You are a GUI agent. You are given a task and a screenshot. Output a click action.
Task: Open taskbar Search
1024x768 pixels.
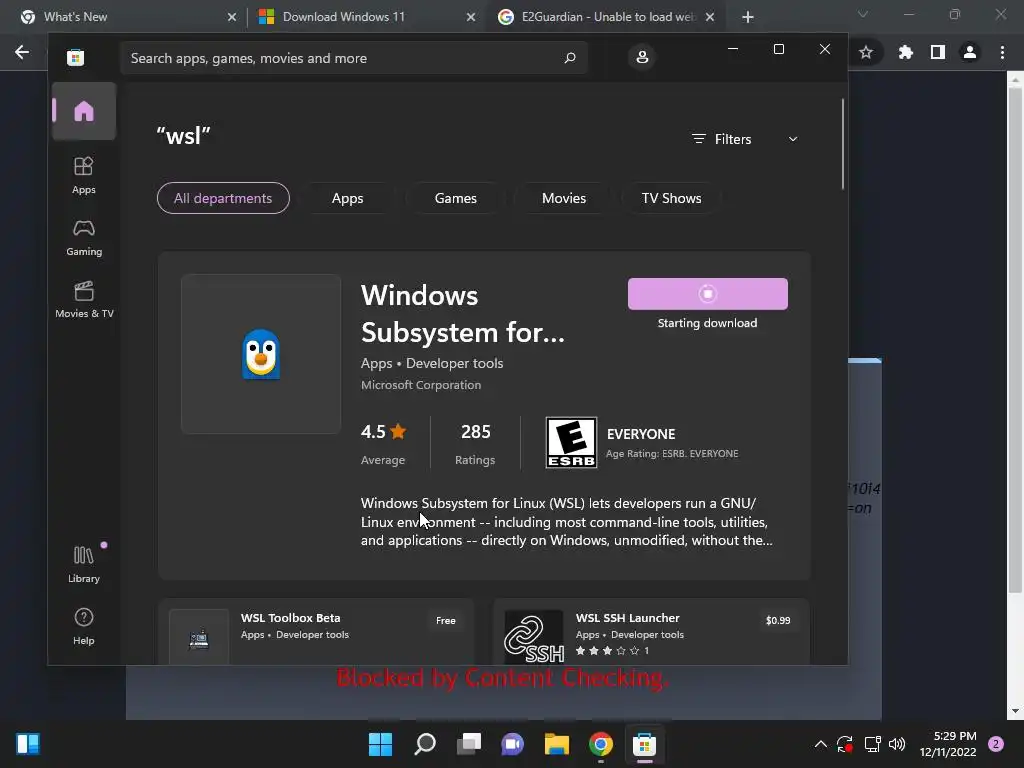point(424,744)
